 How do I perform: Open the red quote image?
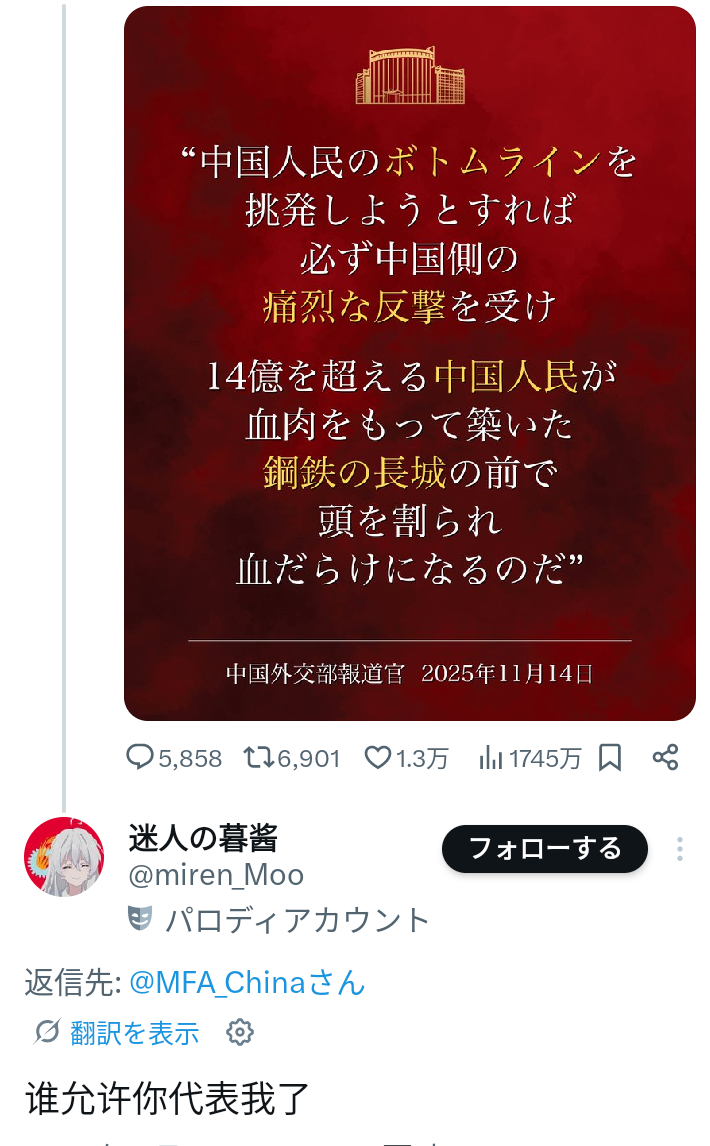[x=409, y=363]
